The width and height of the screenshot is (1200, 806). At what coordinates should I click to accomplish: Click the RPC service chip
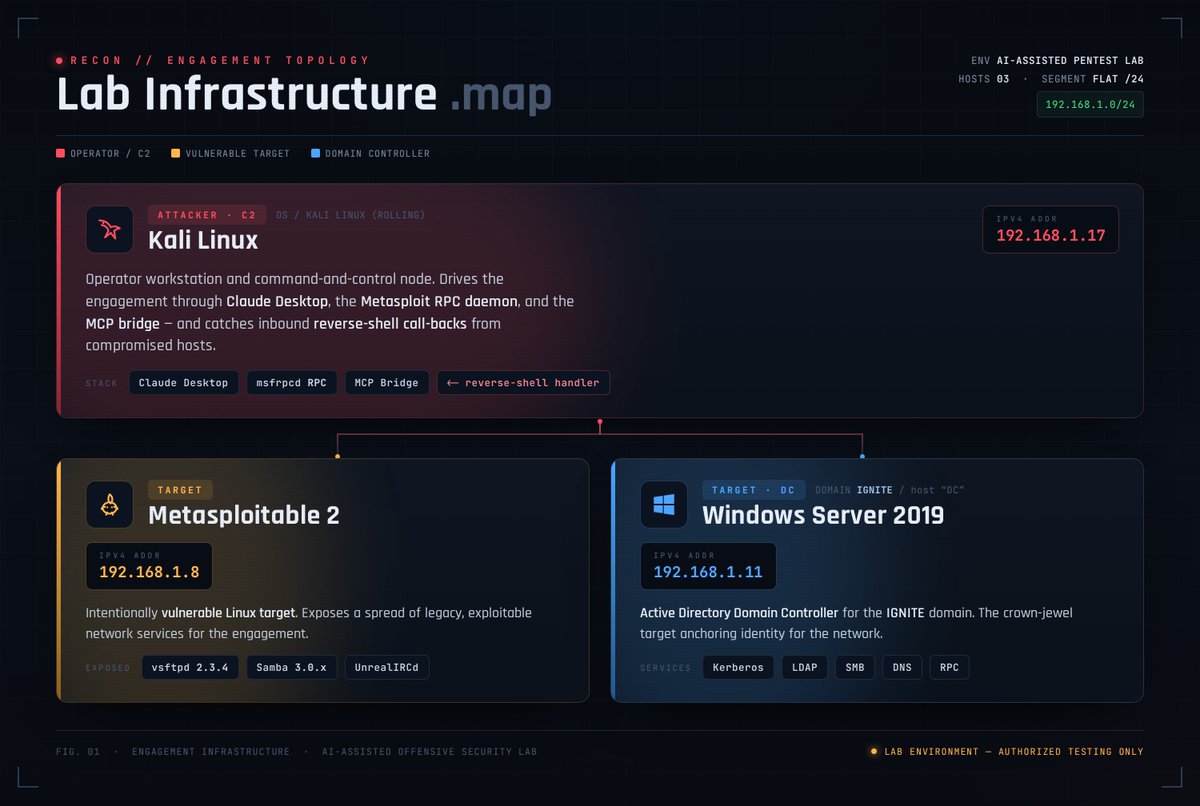[949, 668]
